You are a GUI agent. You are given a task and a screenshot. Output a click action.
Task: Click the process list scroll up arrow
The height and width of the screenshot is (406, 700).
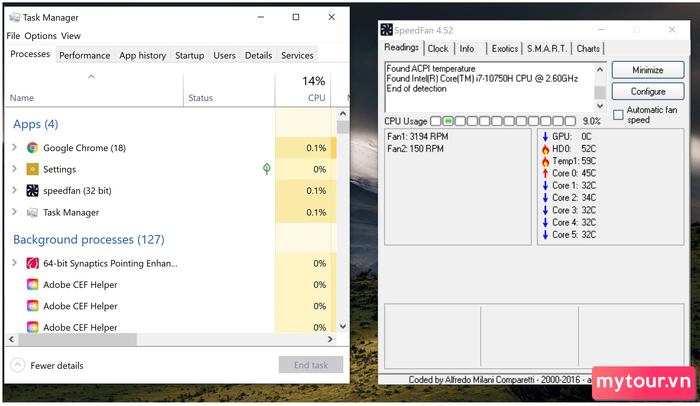342,113
